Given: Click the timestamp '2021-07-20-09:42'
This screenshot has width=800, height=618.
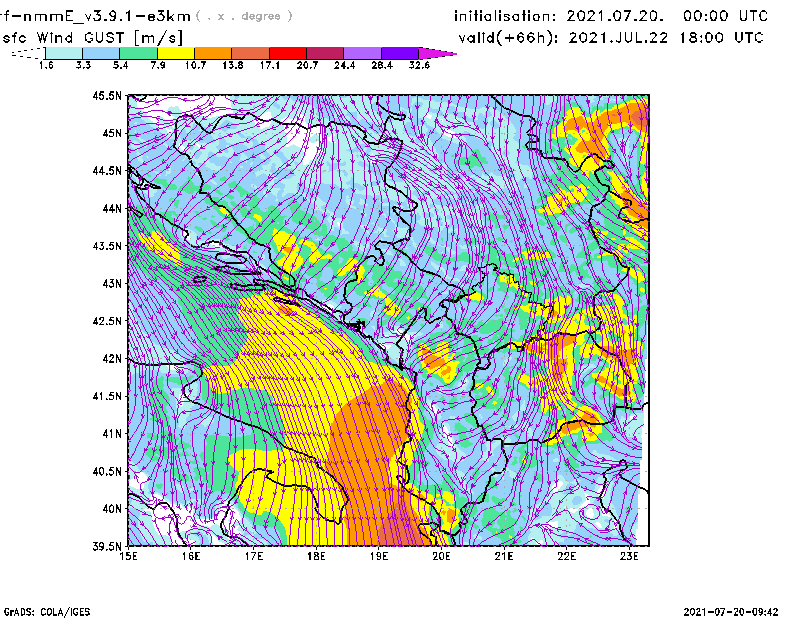Looking at the screenshot, I should 731,611.
